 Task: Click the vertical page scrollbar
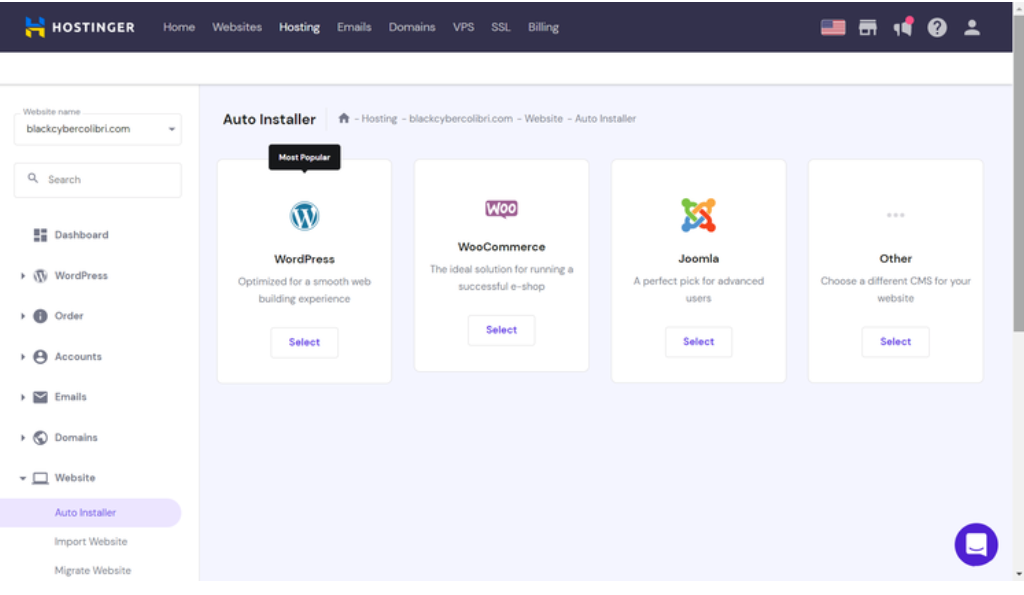click(x=1018, y=176)
